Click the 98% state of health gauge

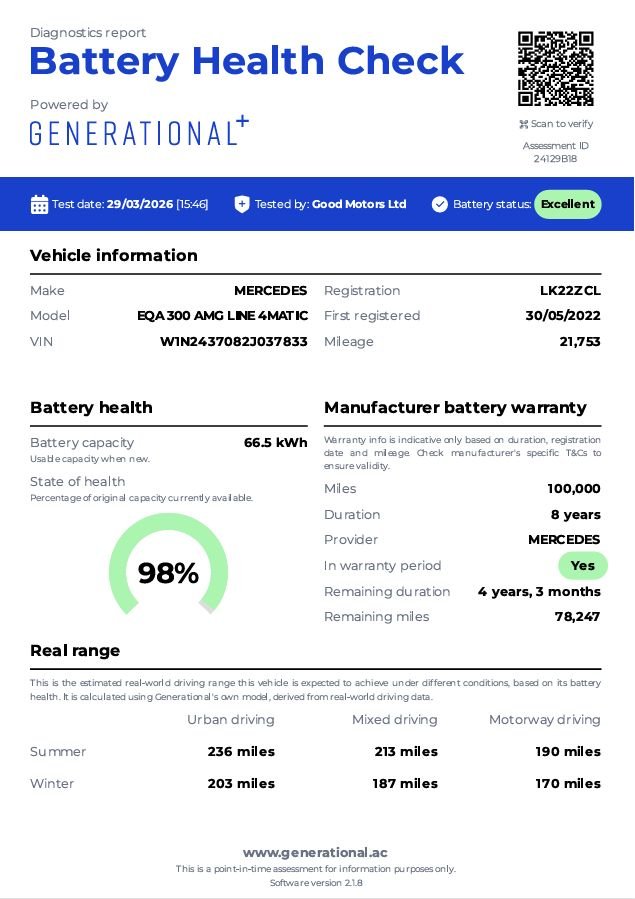168,568
